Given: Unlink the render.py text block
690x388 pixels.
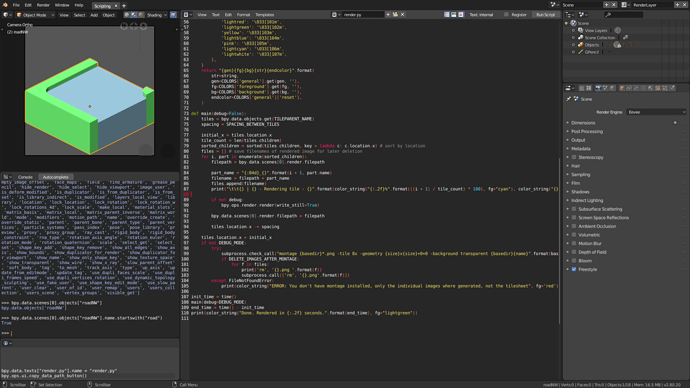Looking at the screenshot, I should pyautogui.click(x=402, y=15).
